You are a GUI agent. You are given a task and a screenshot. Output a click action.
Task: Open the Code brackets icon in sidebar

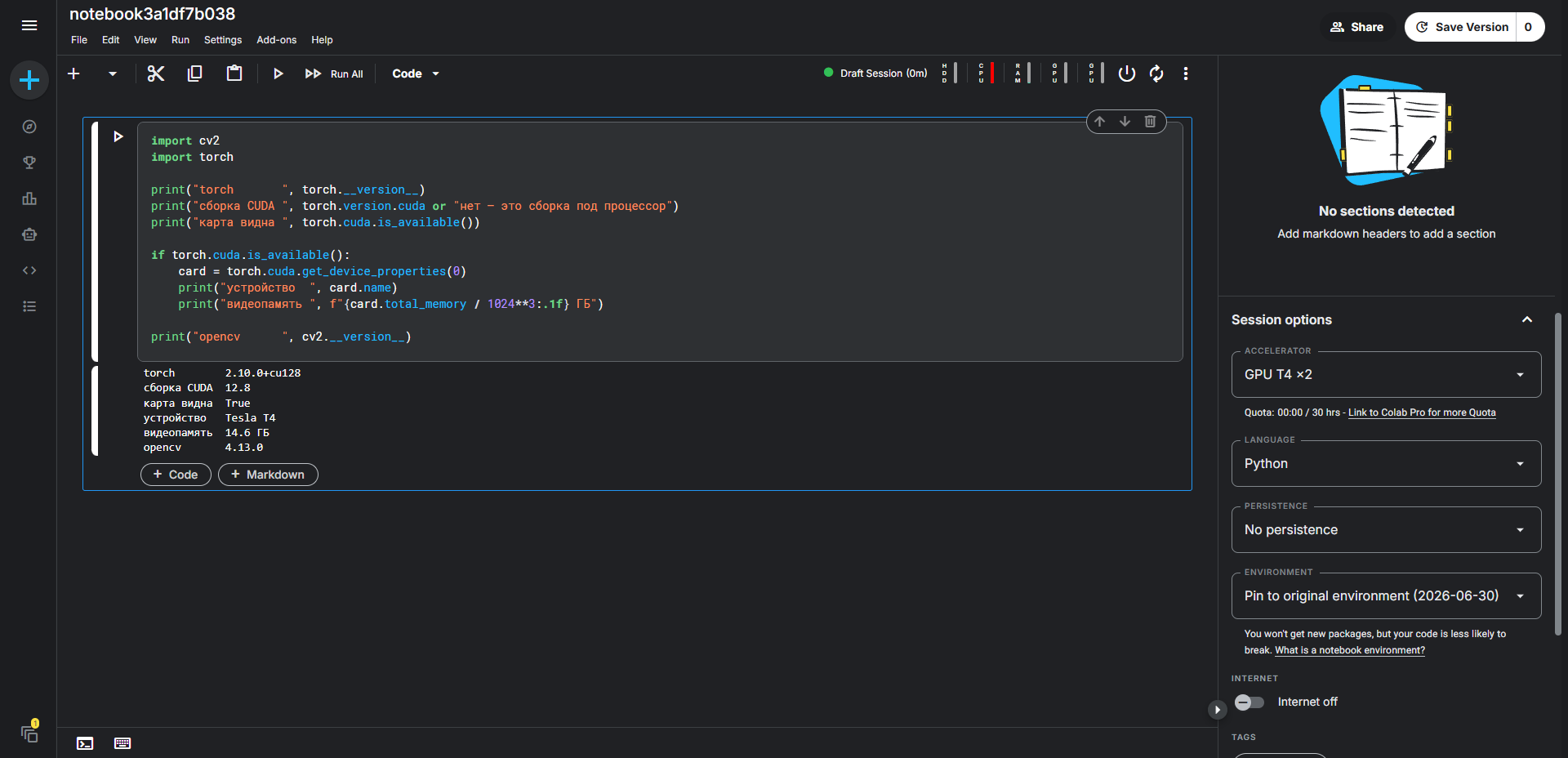(x=29, y=270)
